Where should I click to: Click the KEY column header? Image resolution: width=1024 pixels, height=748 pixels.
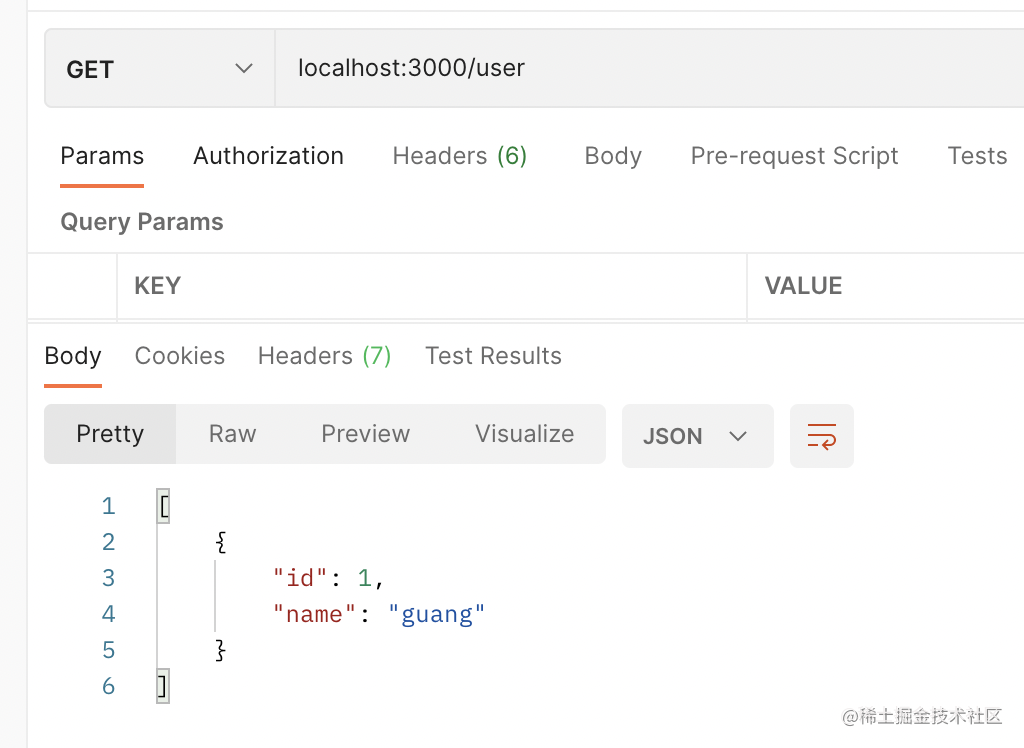tap(157, 286)
